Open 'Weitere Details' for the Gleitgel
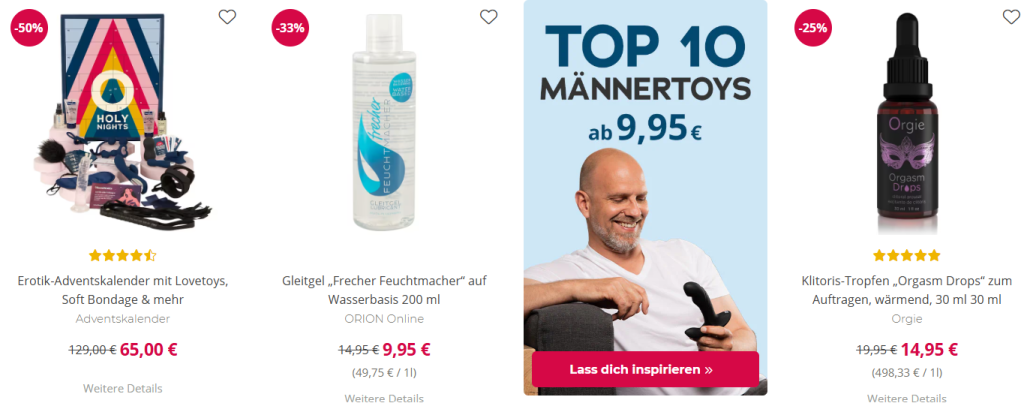This screenshot has height=403, width=1024. tap(384, 398)
